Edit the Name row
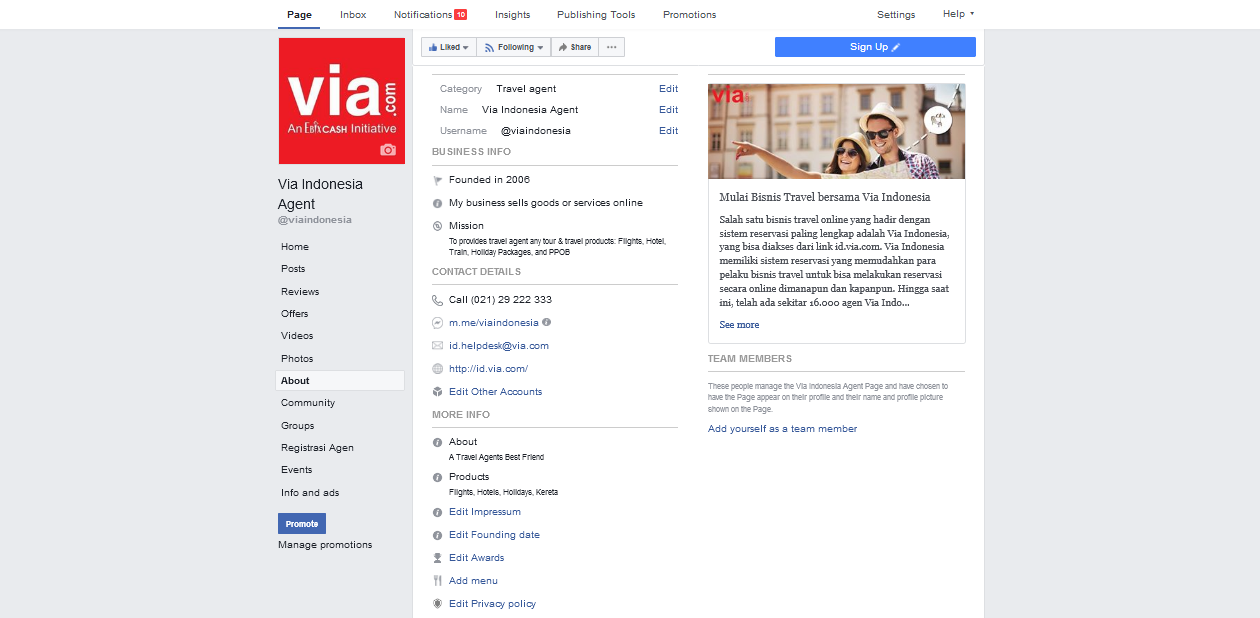The height and width of the screenshot is (618, 1260). [x=668, y=110]
